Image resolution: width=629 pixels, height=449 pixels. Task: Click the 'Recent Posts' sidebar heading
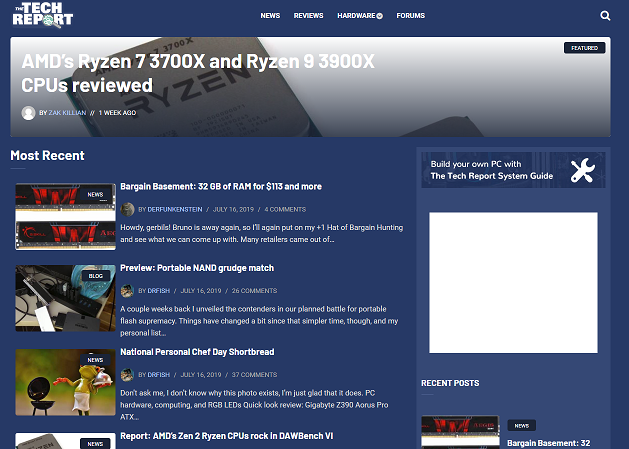point(450,383)
